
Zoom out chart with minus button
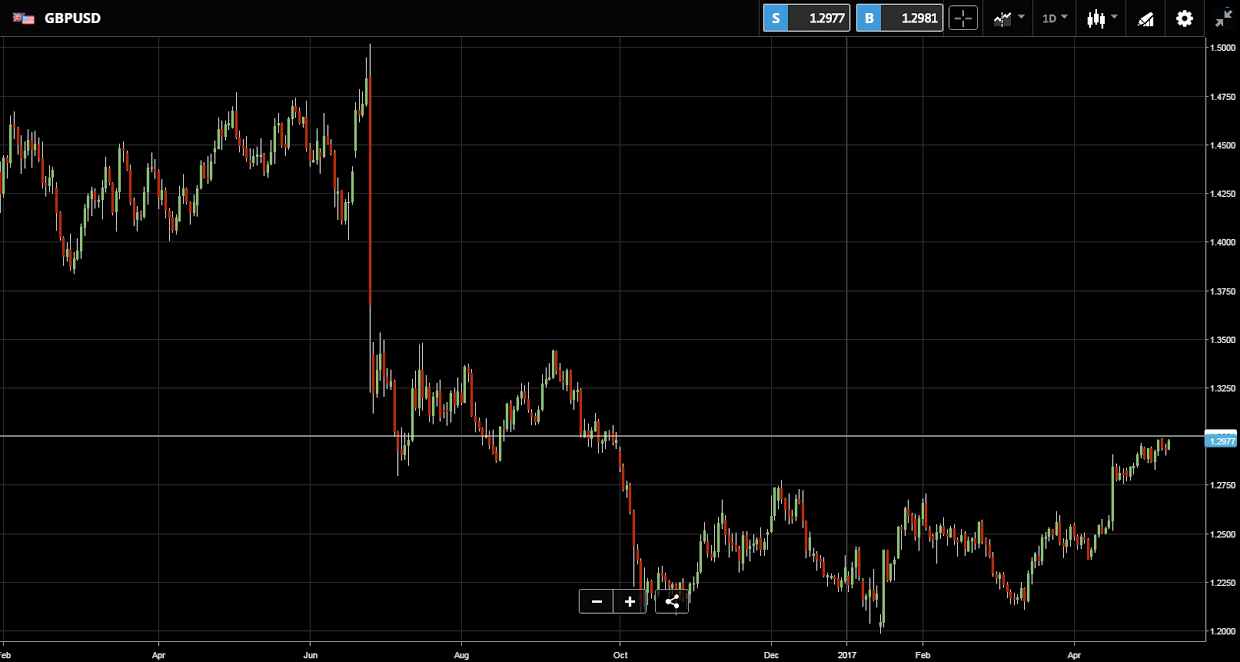tap(596, 601)
